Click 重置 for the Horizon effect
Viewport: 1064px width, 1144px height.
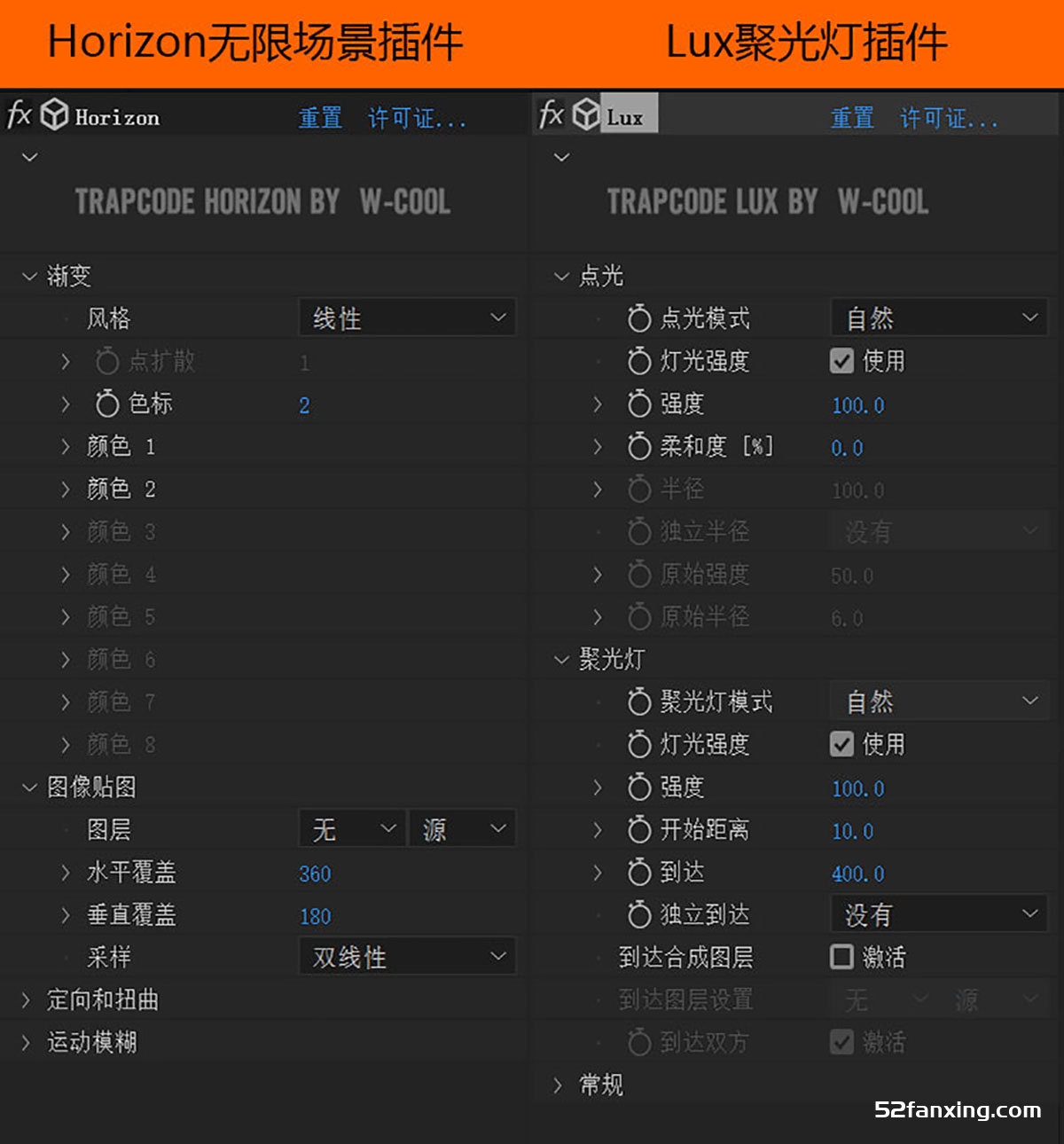click(320, 117)
